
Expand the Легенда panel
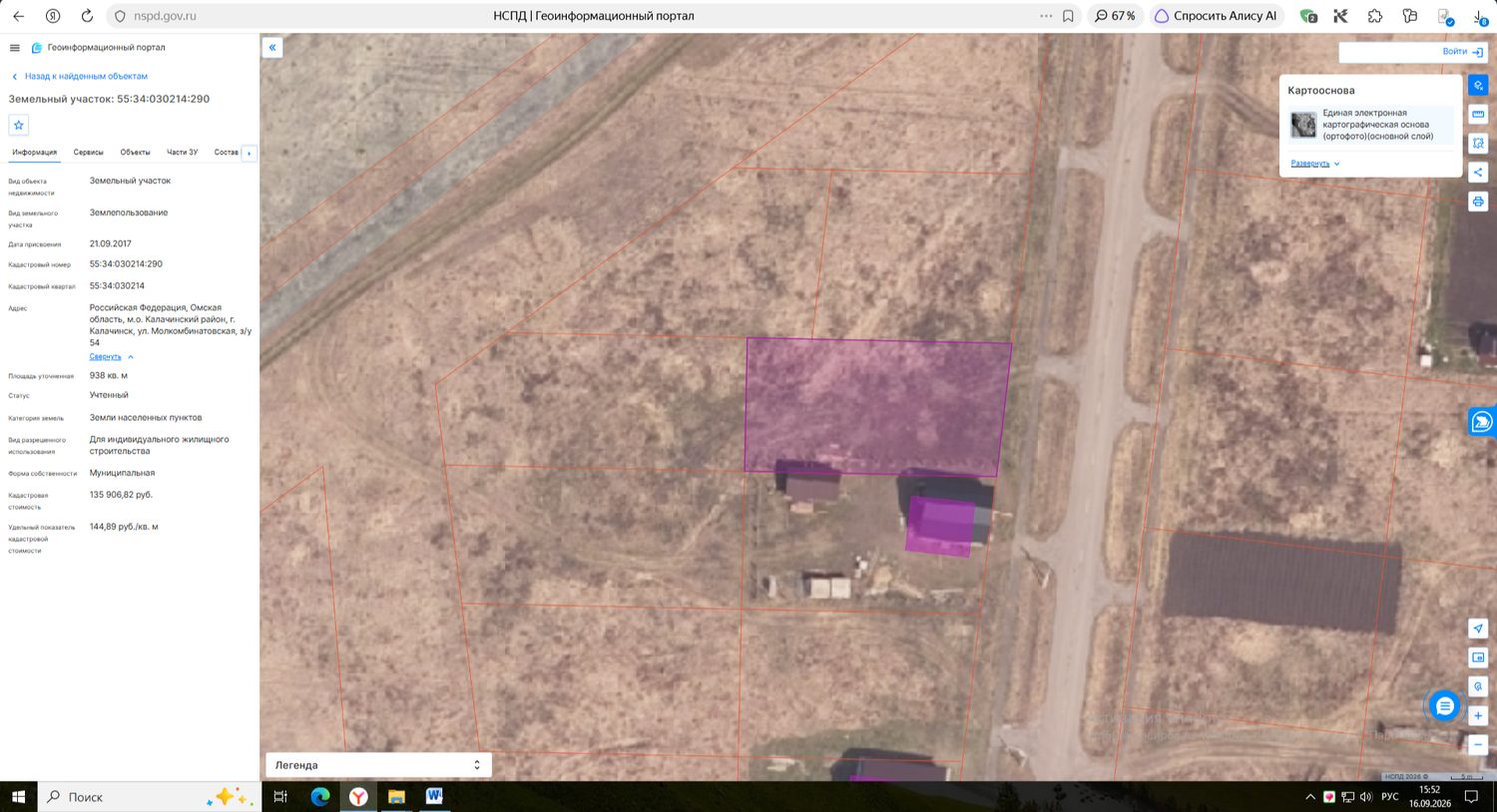[378, 765]
